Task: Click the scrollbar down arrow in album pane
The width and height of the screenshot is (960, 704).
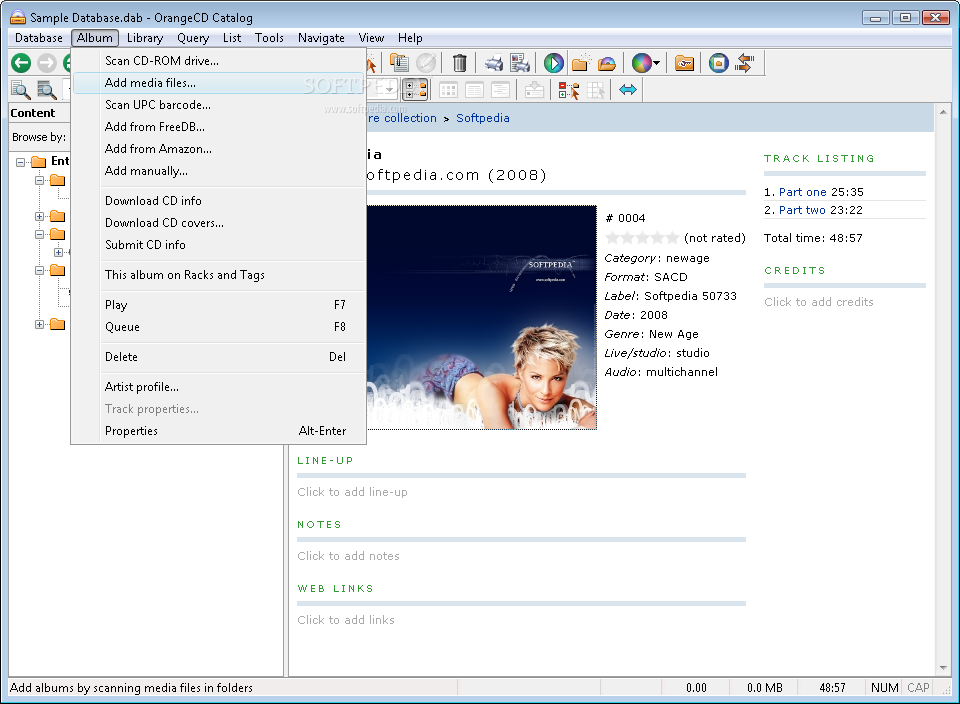Action: coord(943,668)
